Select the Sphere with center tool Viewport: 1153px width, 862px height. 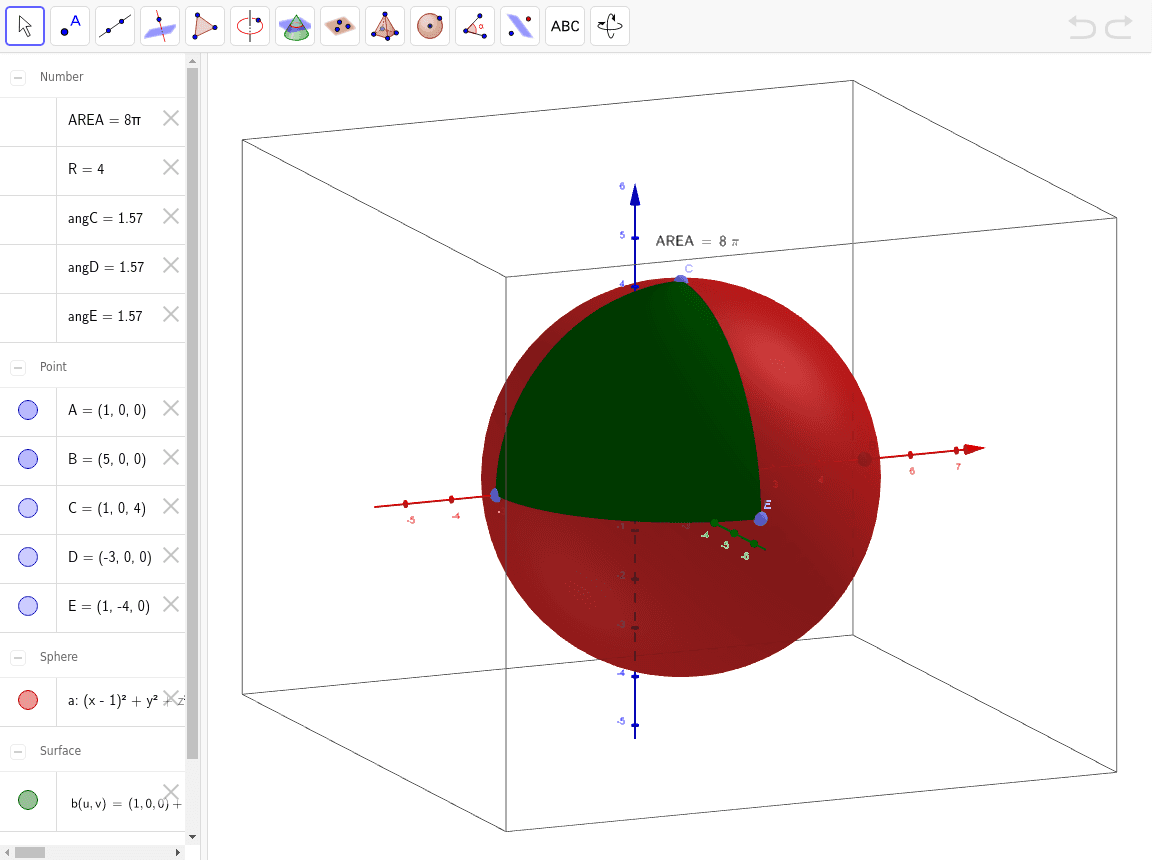(x=429, y=26)
